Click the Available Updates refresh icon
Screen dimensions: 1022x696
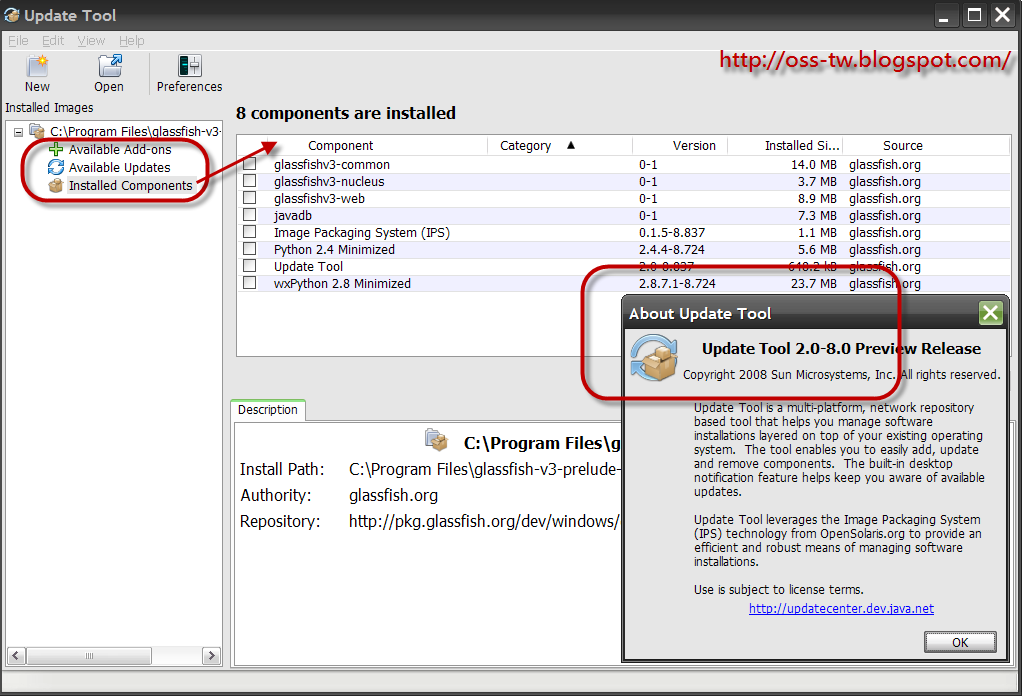pos(56,167)
